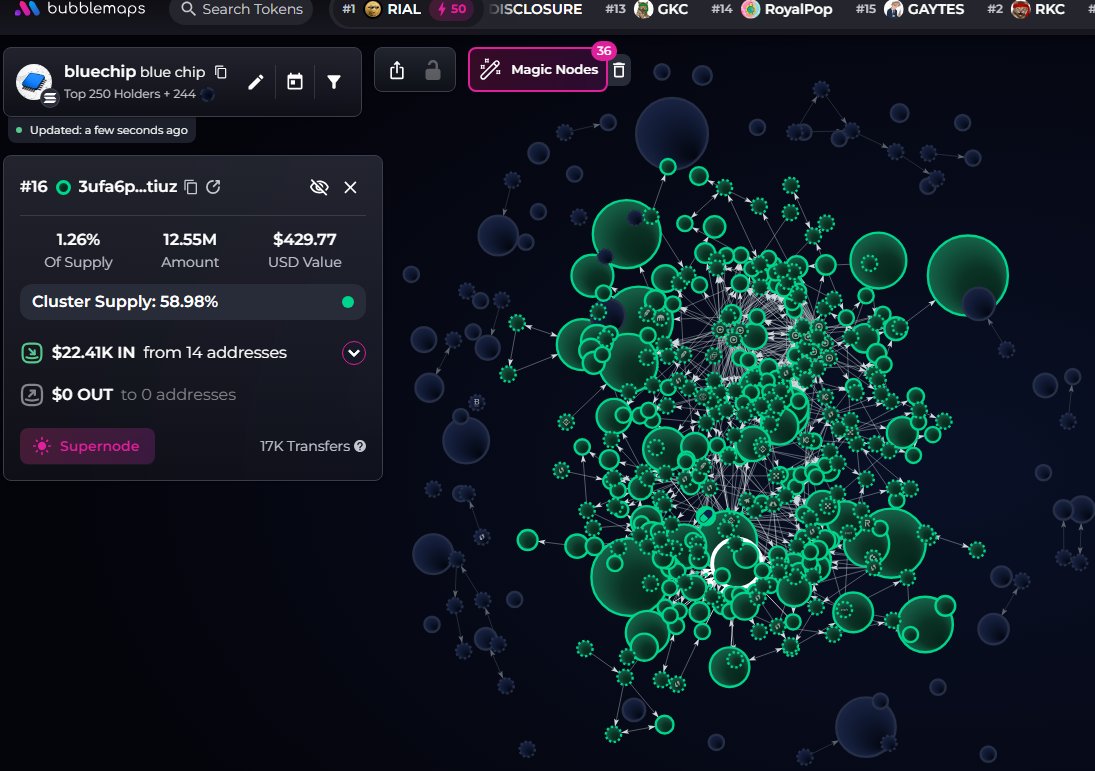The image size is (1095, 771).
Task: Open the Magic Nodes tool
Action: click(538, 69)
